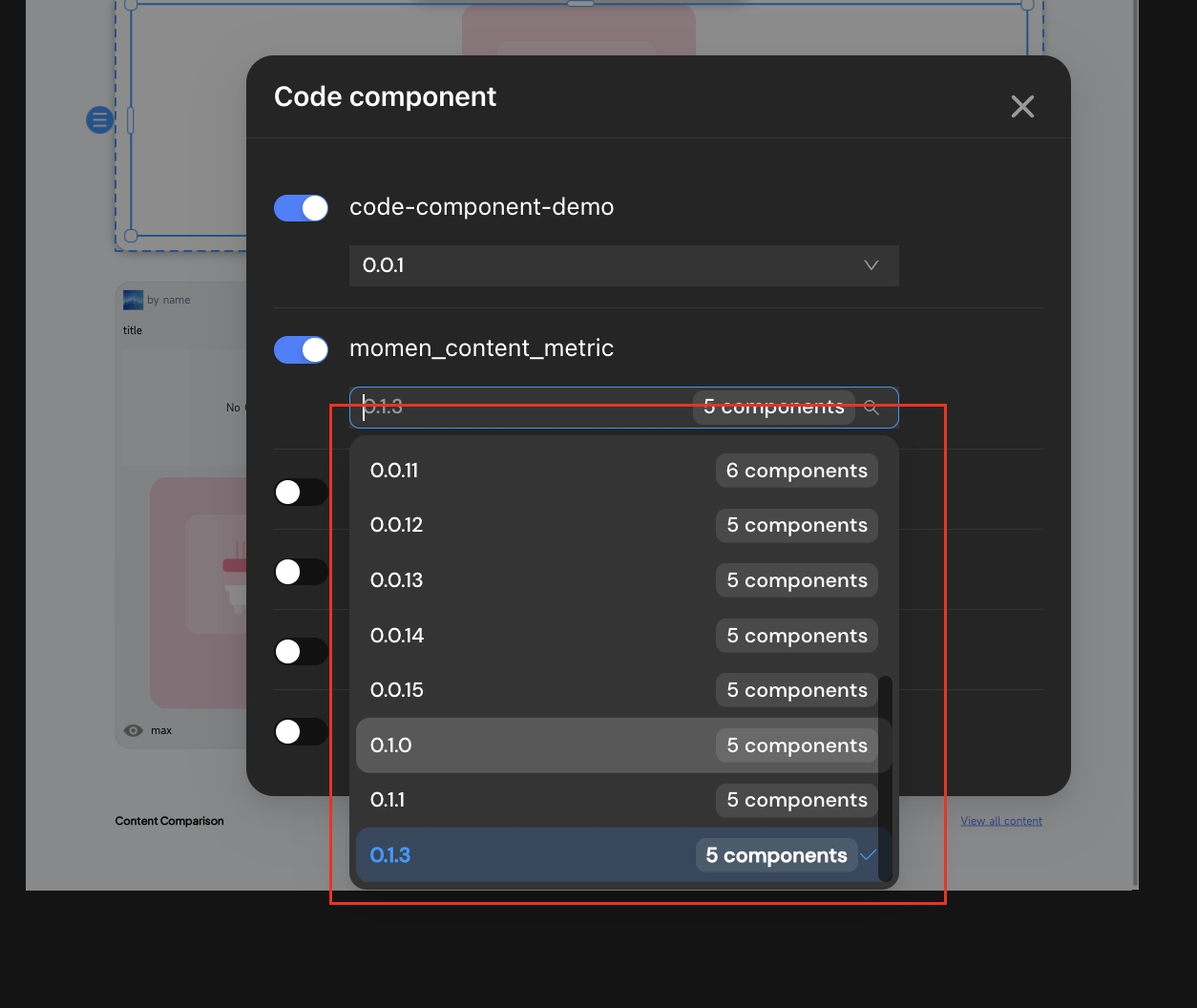This screenshot has width=1197, height=1008.
Task: Select version 0.0.15 option
Action: tap(624, 690)
